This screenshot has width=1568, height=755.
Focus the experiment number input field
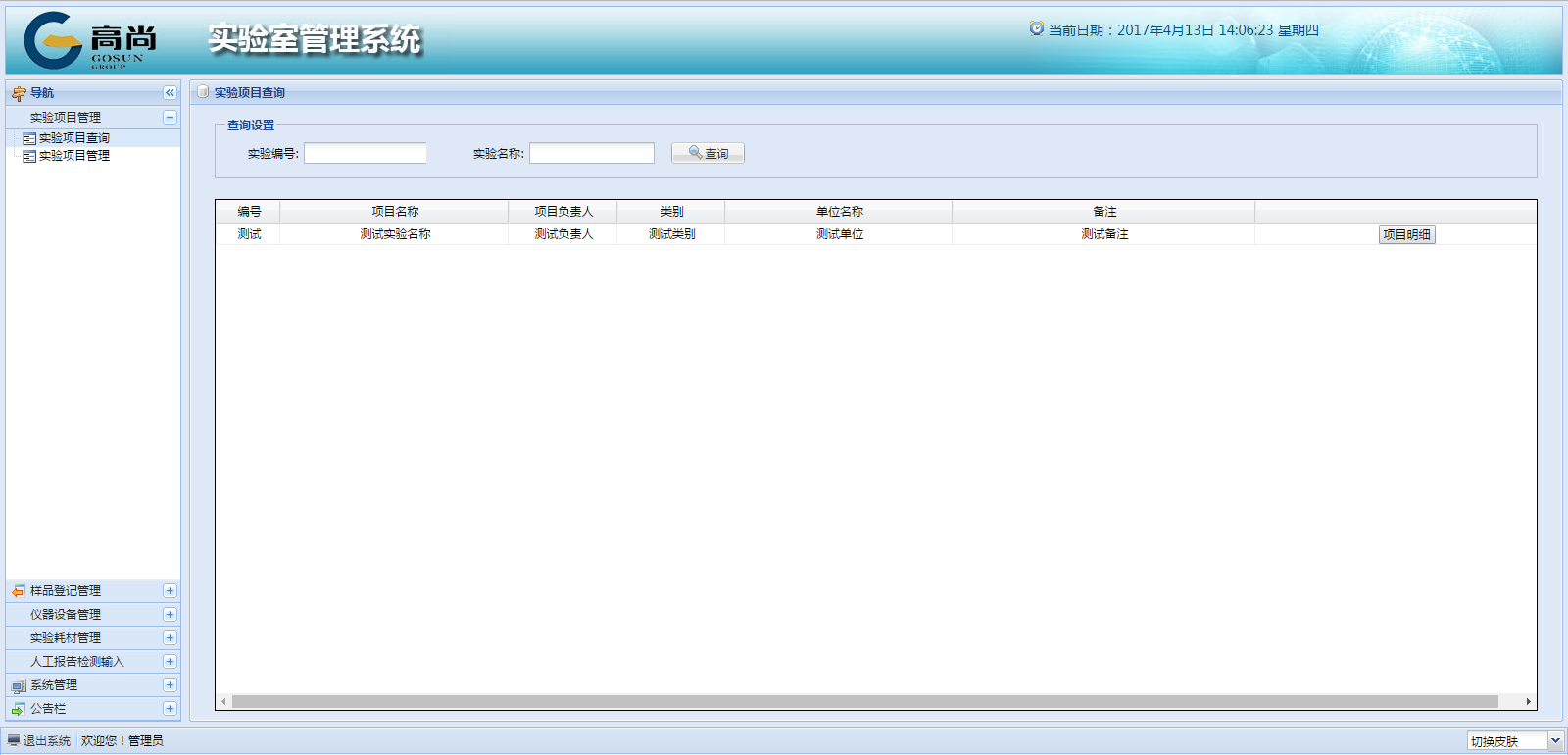click(365, 153)
